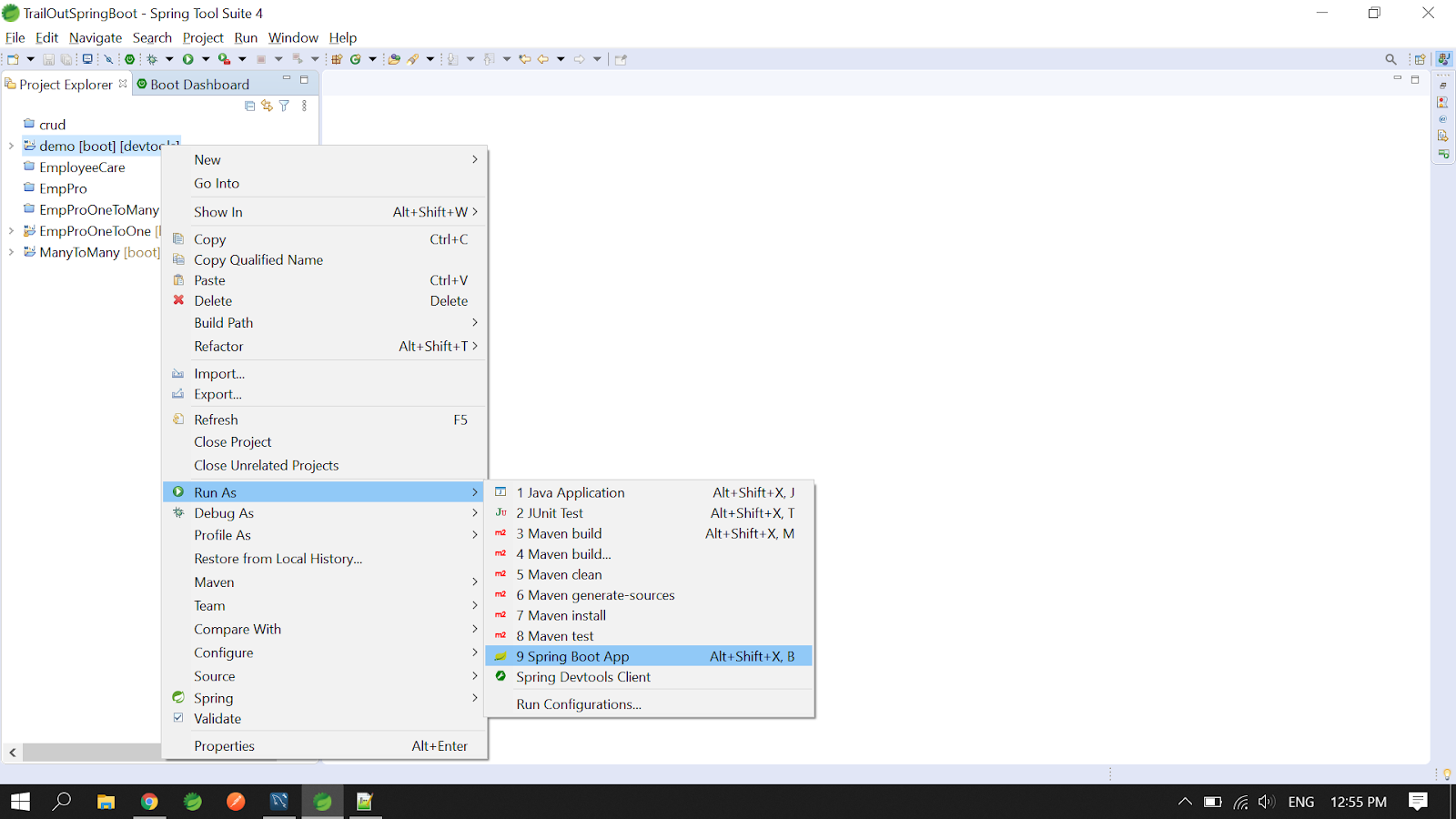The height and width of the screenshot is (819, 1456).
Task: Click the Last Edit Location arrow icon
Action: (x=525, y=59)
